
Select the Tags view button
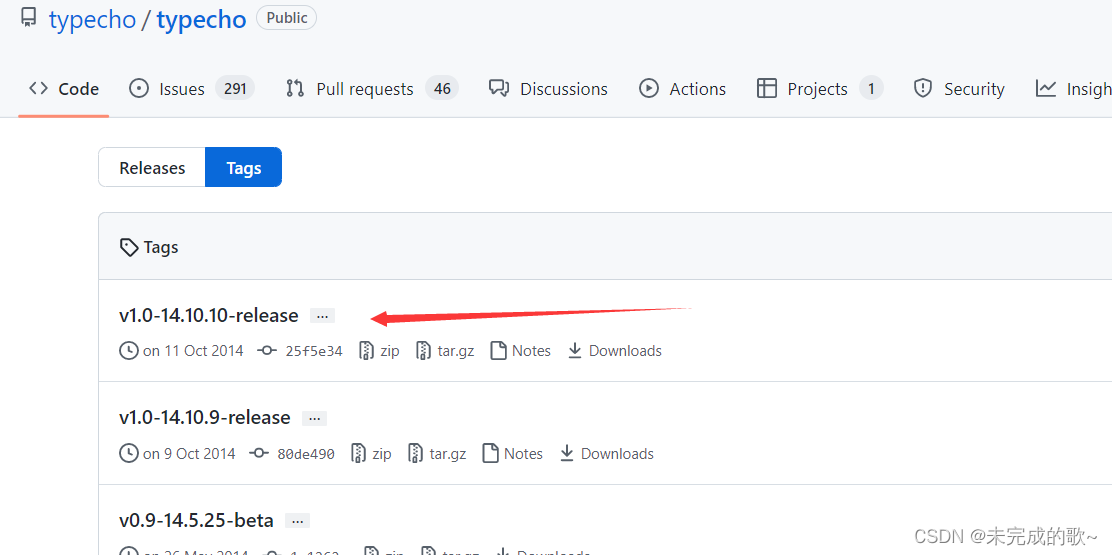pyautogui.click(x=244, y=167)
